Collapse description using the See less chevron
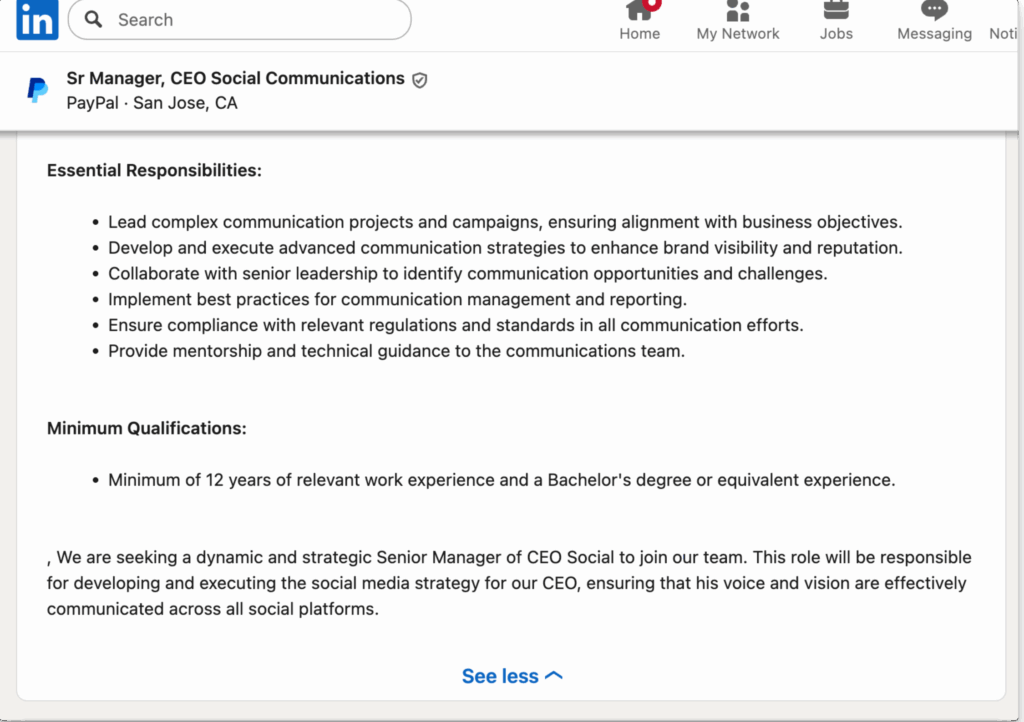1024x722 pixels. (554, 676)
